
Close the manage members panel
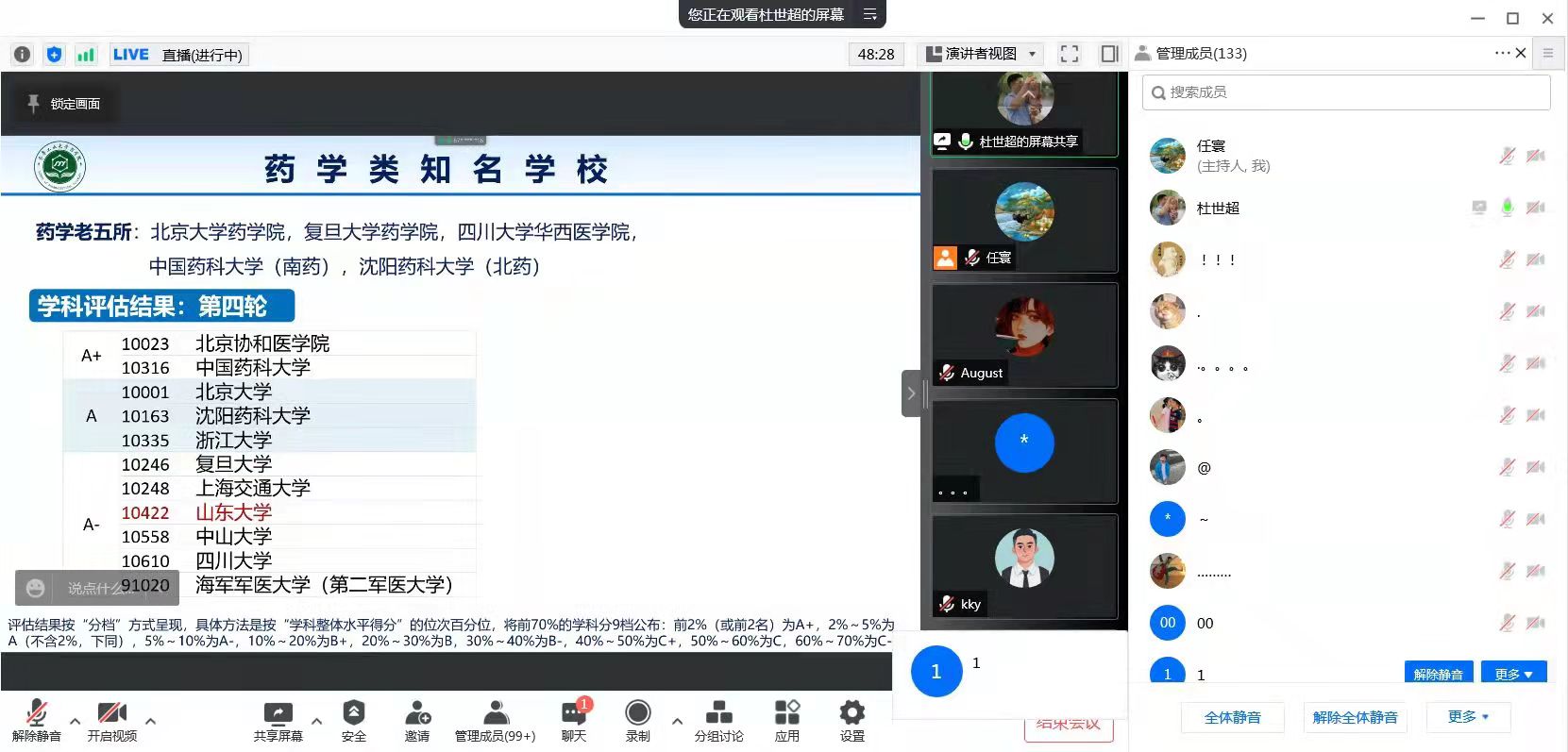pyautogui.click(x=1521, y=54)
